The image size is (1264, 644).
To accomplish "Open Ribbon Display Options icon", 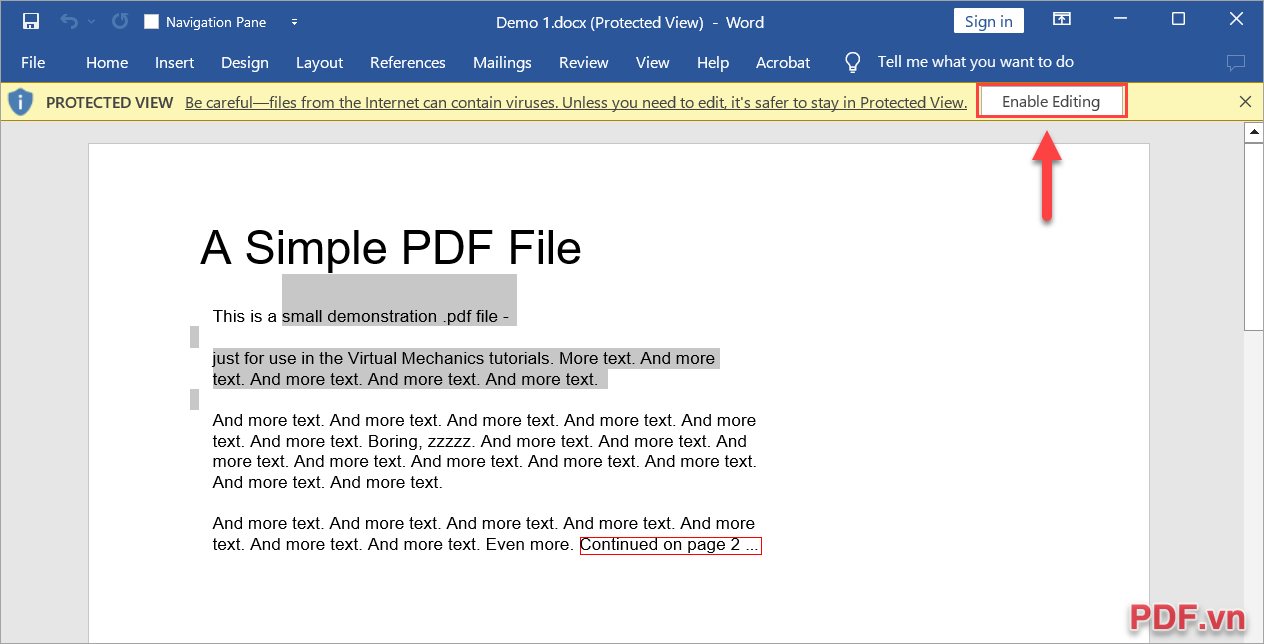I will [1062, 19].
